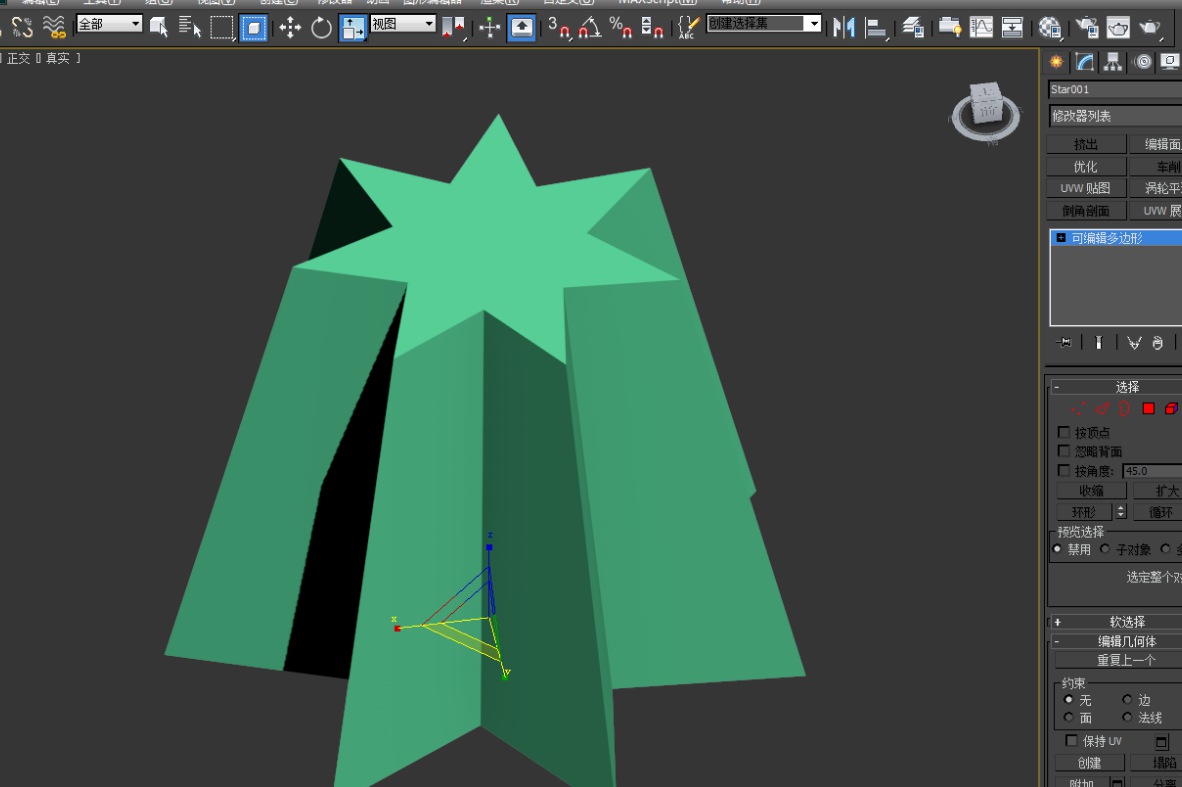The image size is (1182, 787).
Task: Click the Rectangular Selection Region icon
Action: click(221, 28)
